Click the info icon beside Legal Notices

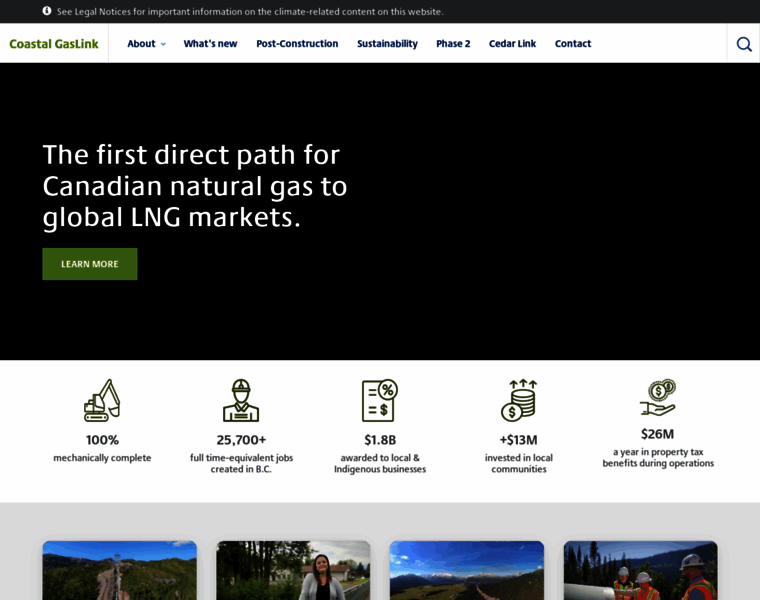coord(47,11)
